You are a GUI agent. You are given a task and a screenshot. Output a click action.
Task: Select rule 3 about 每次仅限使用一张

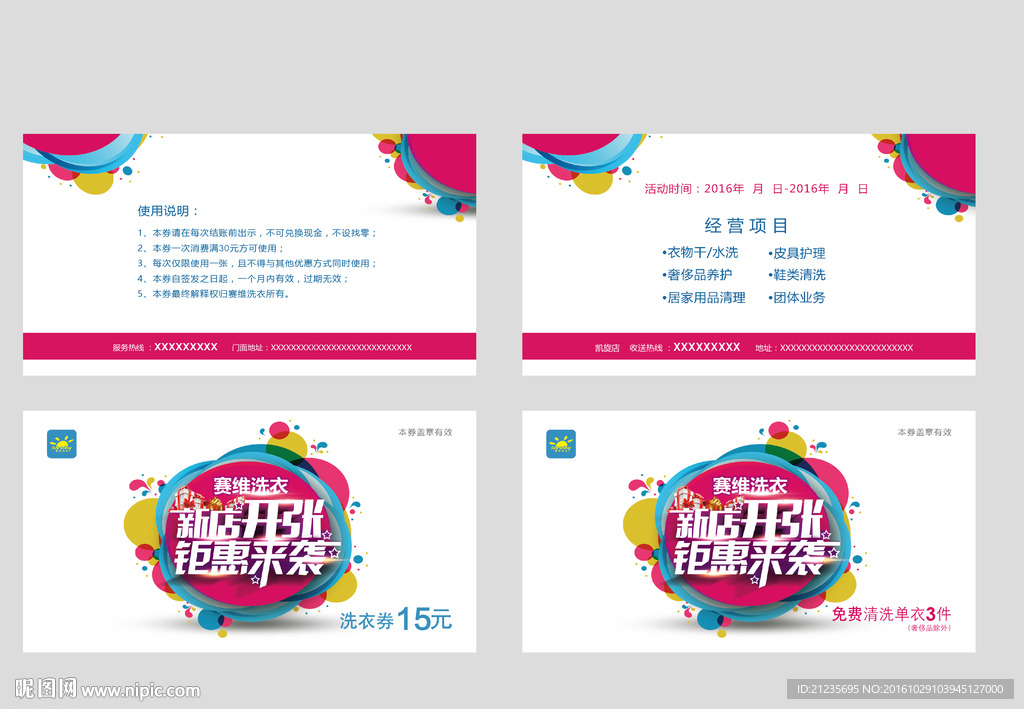pyautogui.click(x=257, y=263)
